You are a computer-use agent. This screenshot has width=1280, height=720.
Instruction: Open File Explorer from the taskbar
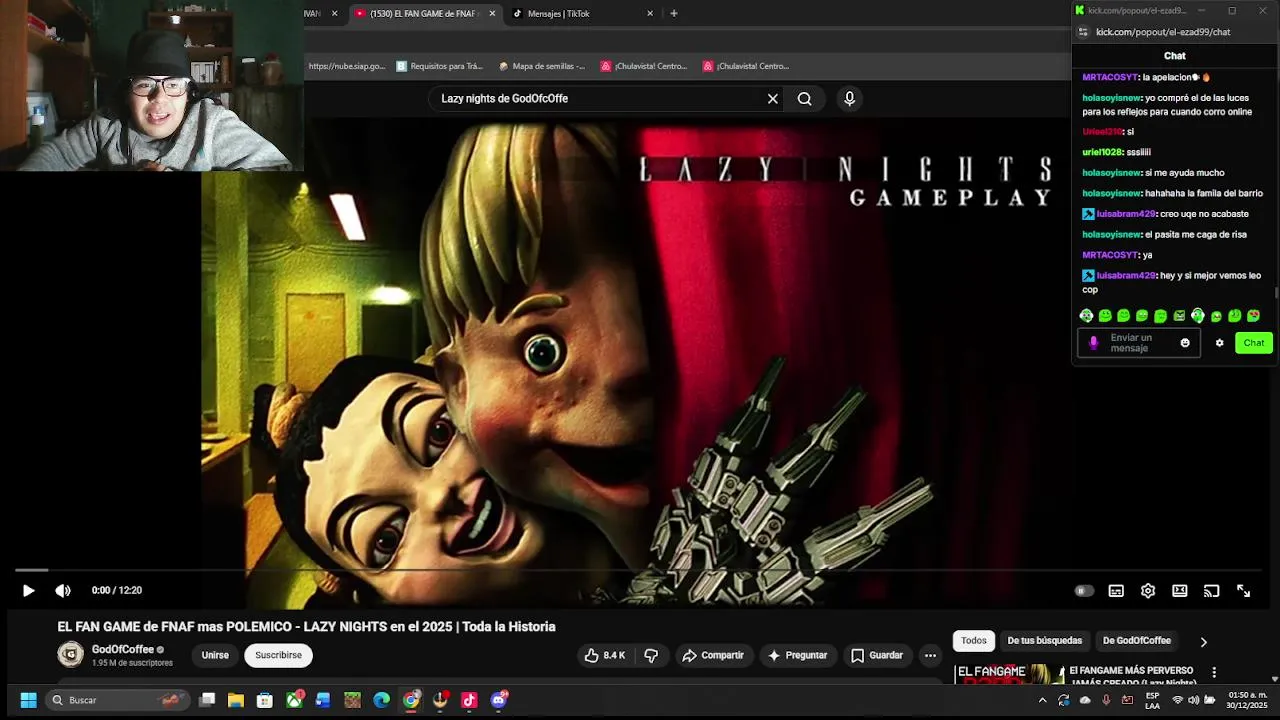click(x=236, y=700)
